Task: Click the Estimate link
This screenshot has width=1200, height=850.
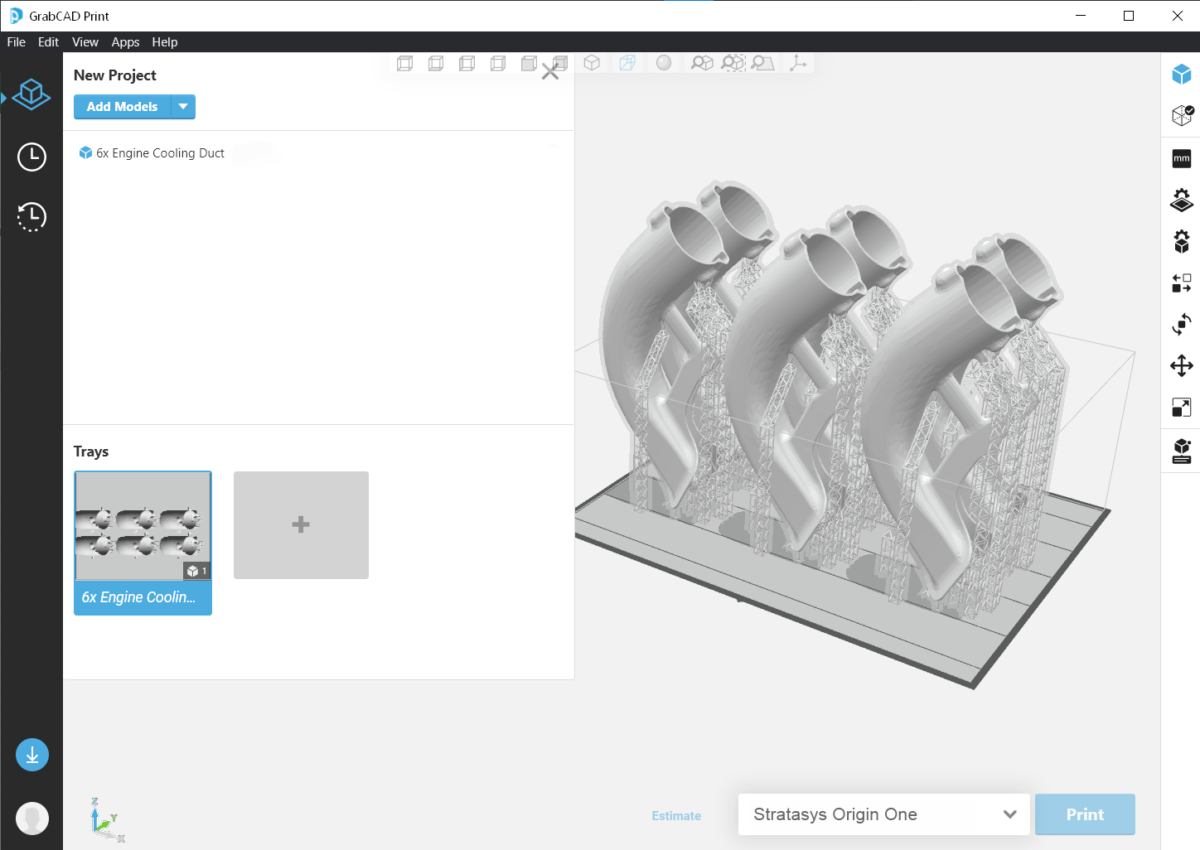Action: click(676, 816)
